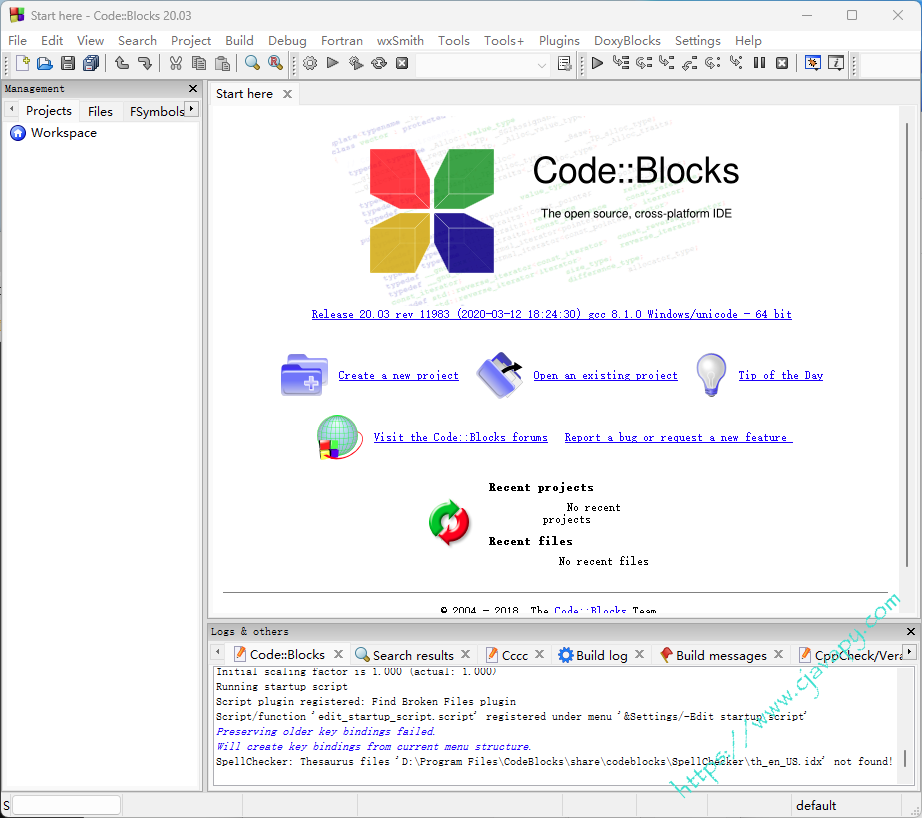Click the Break debugger pause icon
The width and height of the screenshot is (922, 818).
[x=759, y=63]
